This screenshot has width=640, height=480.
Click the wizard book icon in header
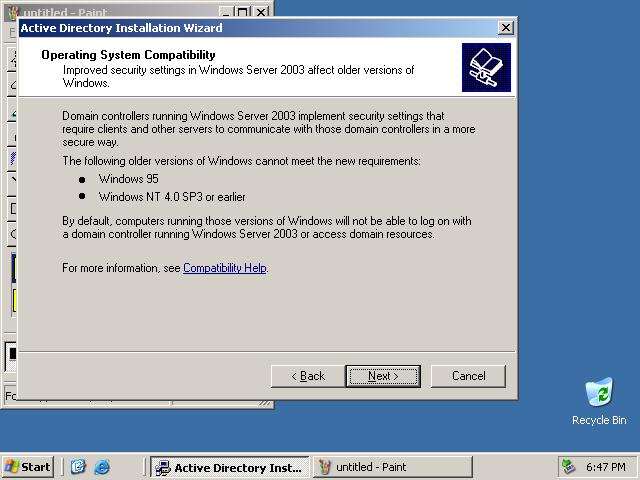pyautogui.click(x=486, y=67)
